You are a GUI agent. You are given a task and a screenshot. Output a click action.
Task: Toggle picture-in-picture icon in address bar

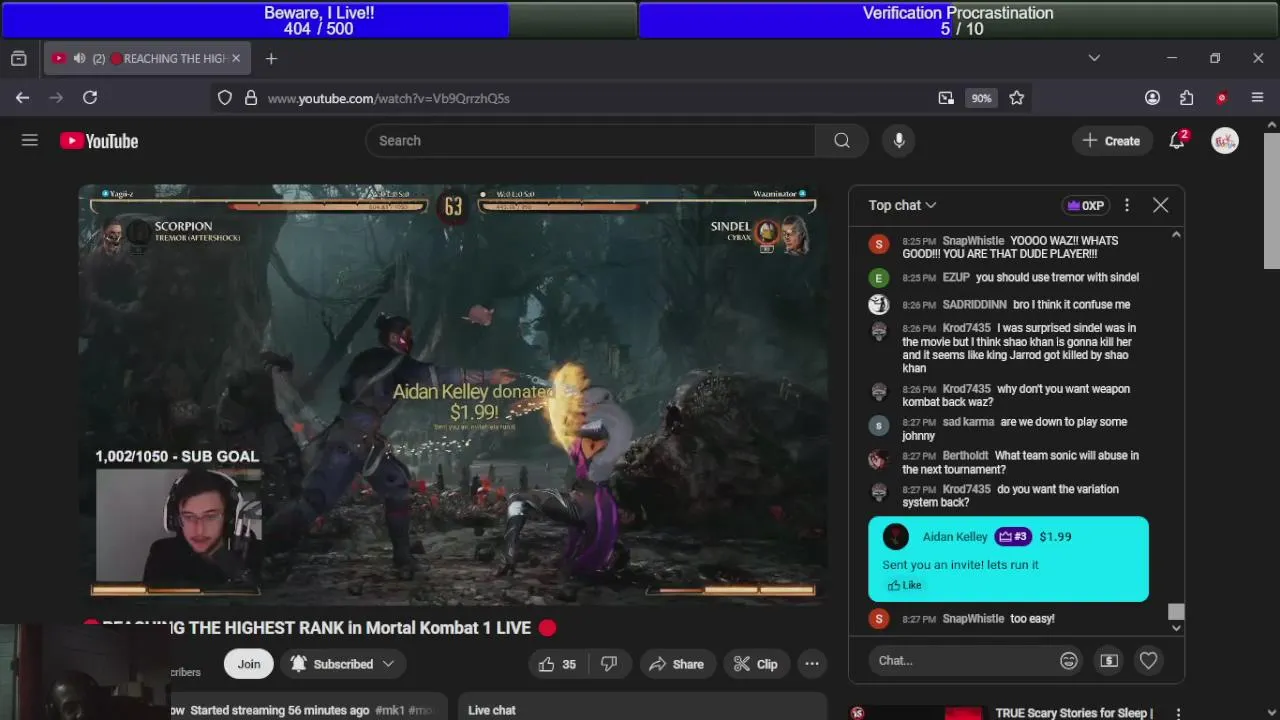click(946, 98)
